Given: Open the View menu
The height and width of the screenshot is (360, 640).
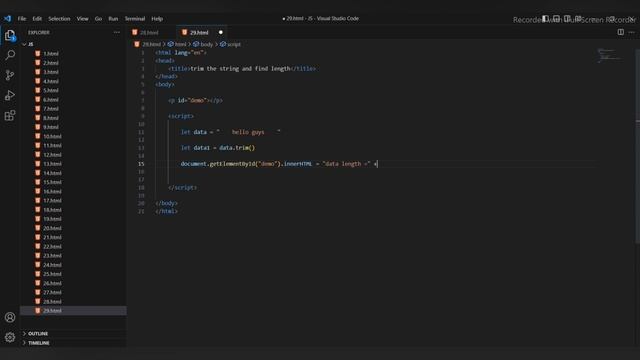Looking at the screenshot, I should click(x=82, y=19).
